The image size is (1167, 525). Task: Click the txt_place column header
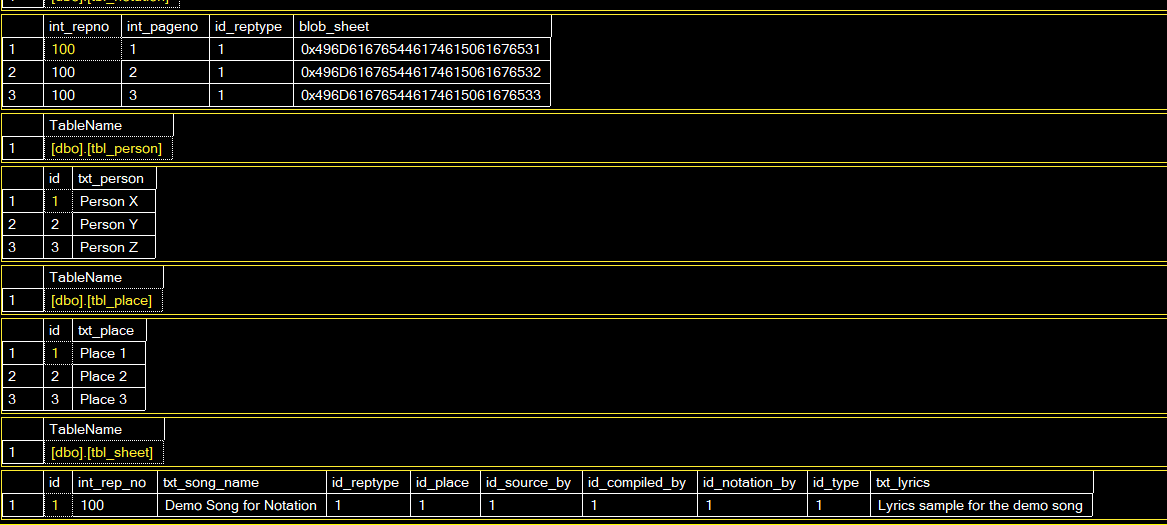coord(106,330)
